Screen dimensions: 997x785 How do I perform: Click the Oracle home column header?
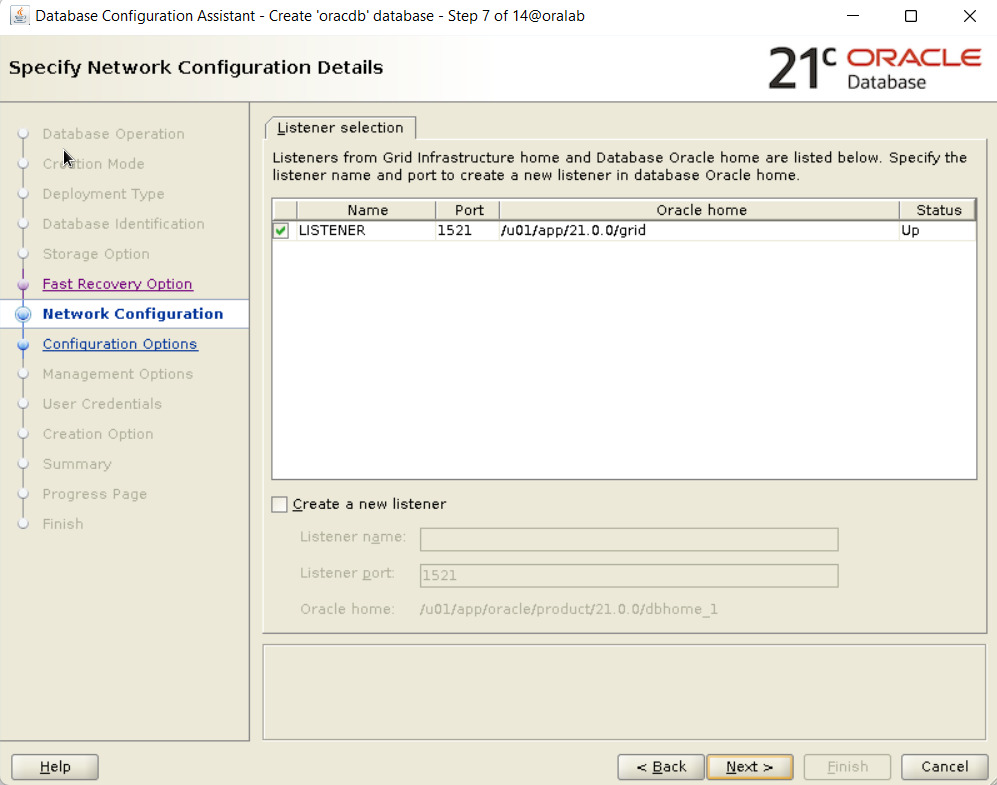701,210
